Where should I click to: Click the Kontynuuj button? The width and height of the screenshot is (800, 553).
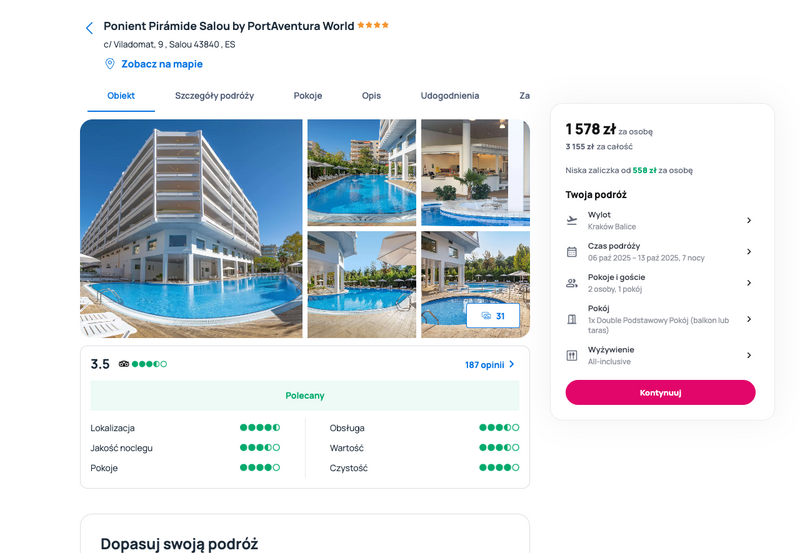coord(660,392)
